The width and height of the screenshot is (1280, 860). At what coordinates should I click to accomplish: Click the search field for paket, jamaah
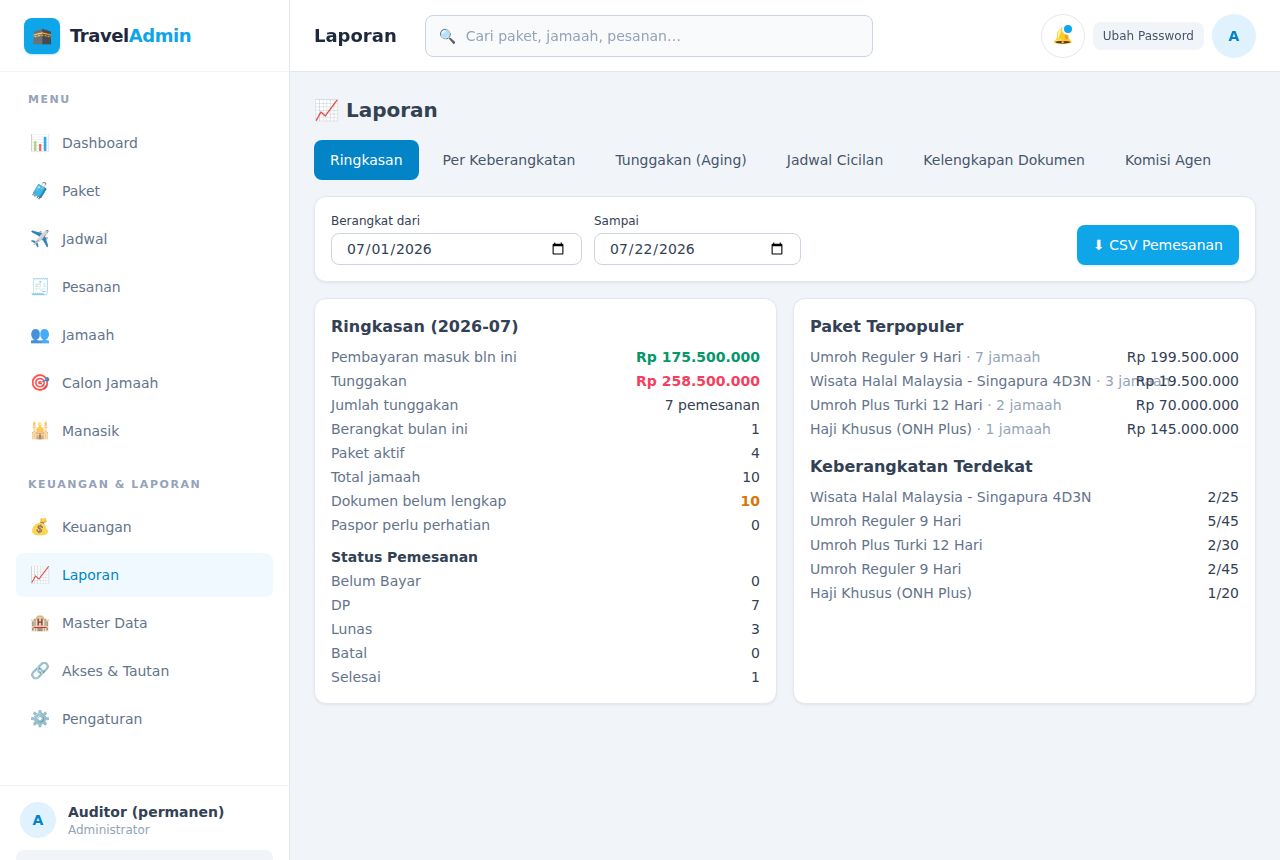click(649, 36)
